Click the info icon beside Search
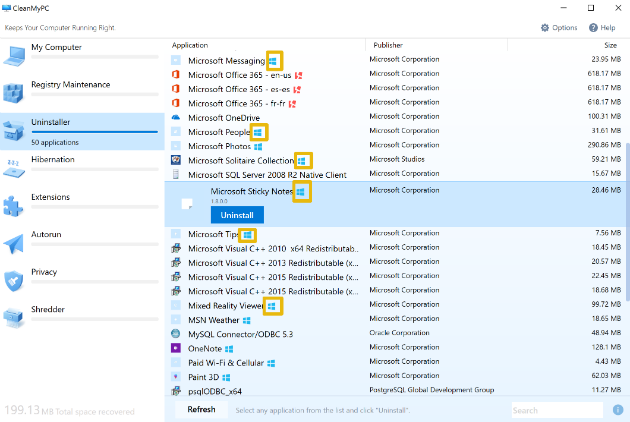The image size is (630, 422). pos(618,410)
